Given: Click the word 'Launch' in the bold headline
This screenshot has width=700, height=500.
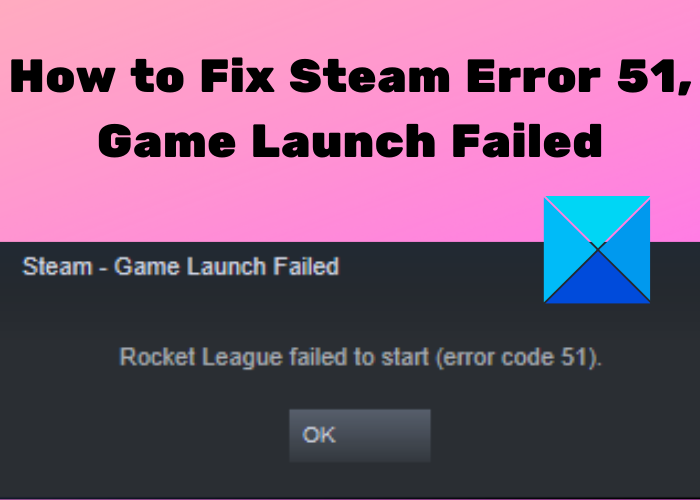Looking at the screenshot, I should (344, 141).
